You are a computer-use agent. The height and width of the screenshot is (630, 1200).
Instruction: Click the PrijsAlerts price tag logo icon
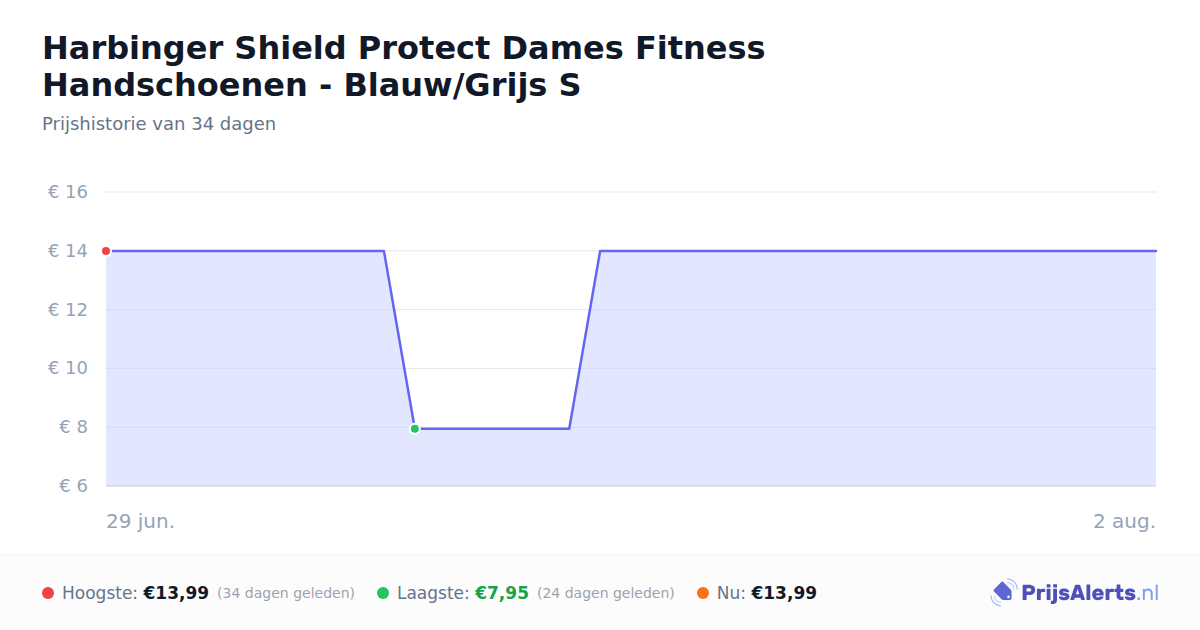[x=1003, y=593]
